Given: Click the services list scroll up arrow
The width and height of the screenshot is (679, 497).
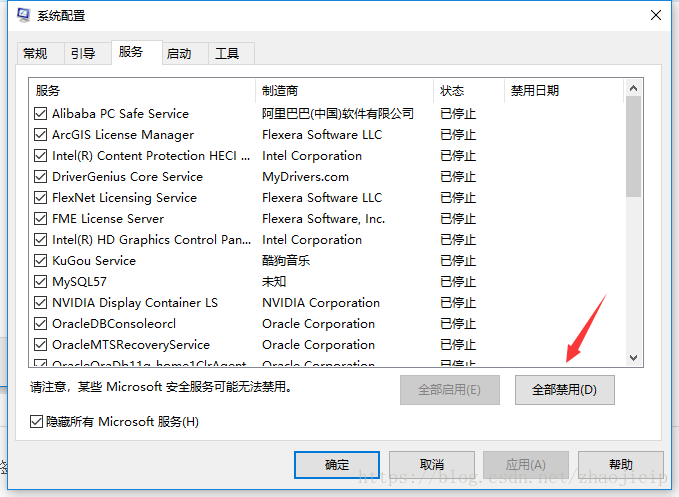Looking at the screenshot, I should coord(634,88).
